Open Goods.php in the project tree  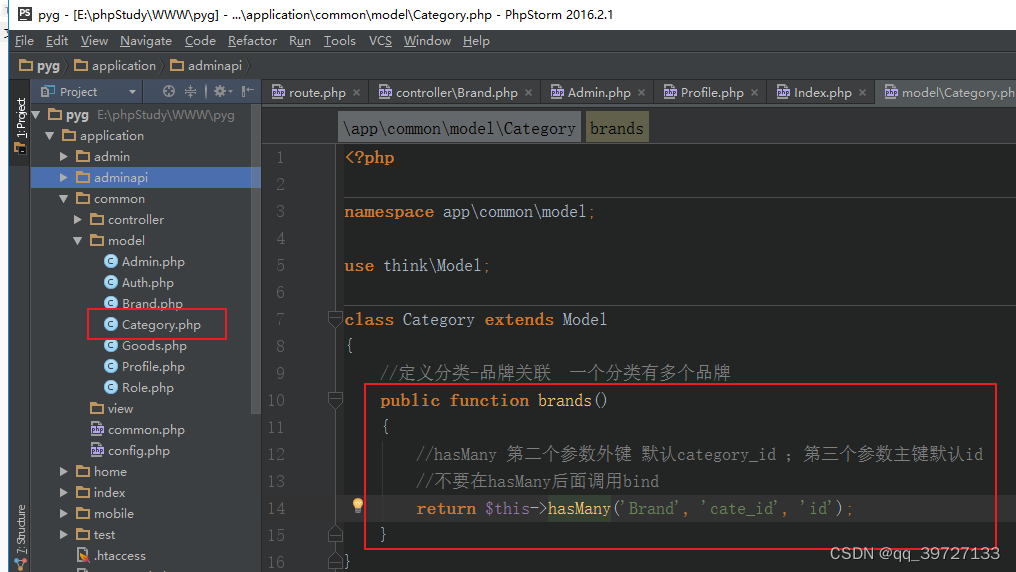[x=145, y=346]
